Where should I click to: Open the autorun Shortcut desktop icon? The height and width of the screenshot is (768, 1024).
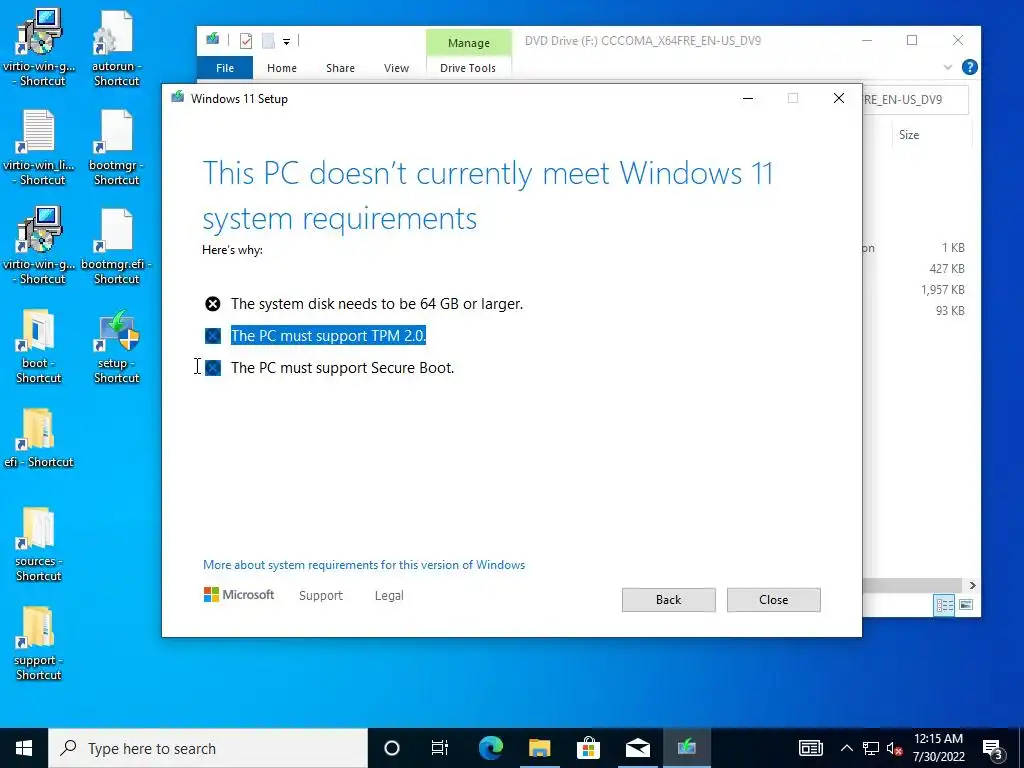[x=116, y=47]
